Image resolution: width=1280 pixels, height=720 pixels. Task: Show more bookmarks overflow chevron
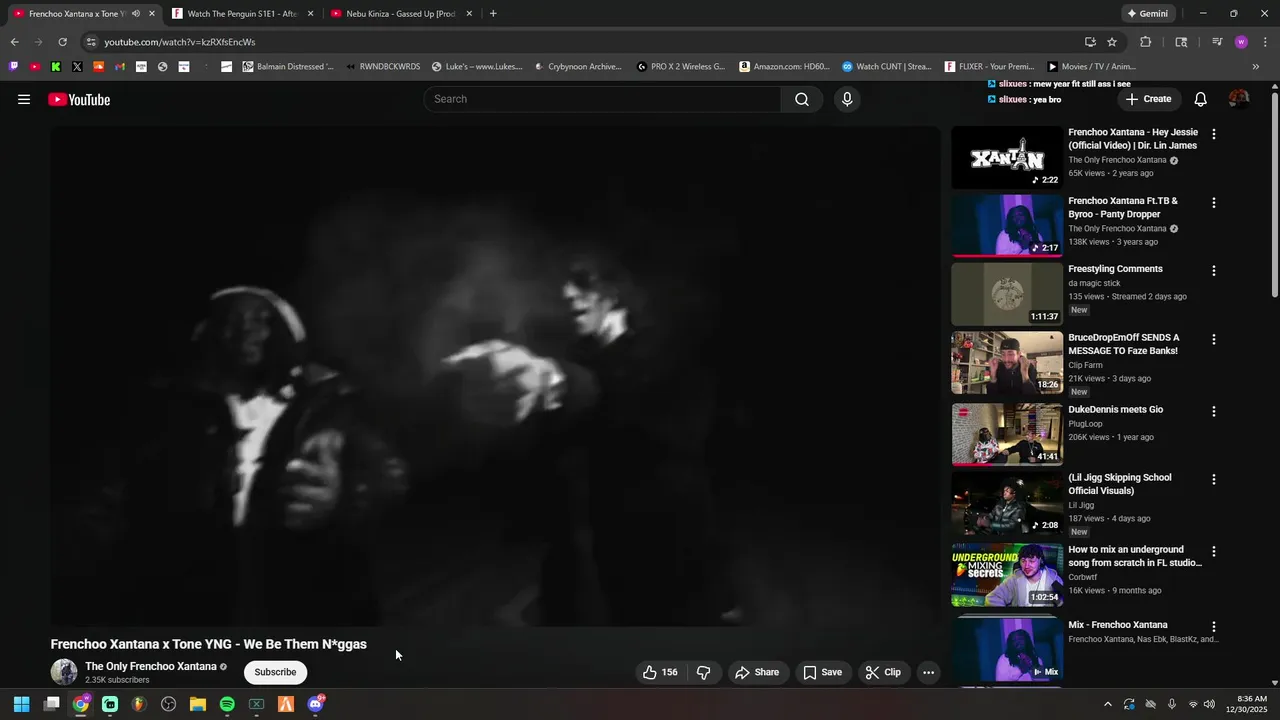(x=1256, y=67)
